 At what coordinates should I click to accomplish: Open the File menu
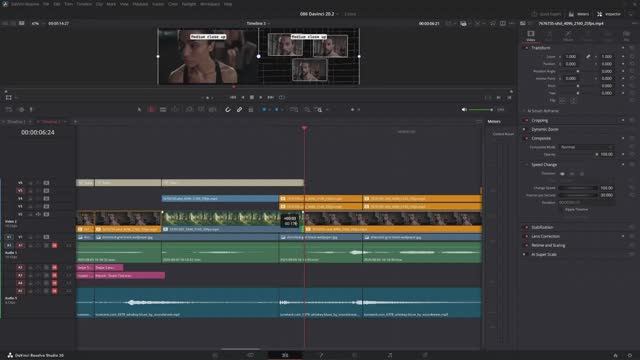coord(46,4)
